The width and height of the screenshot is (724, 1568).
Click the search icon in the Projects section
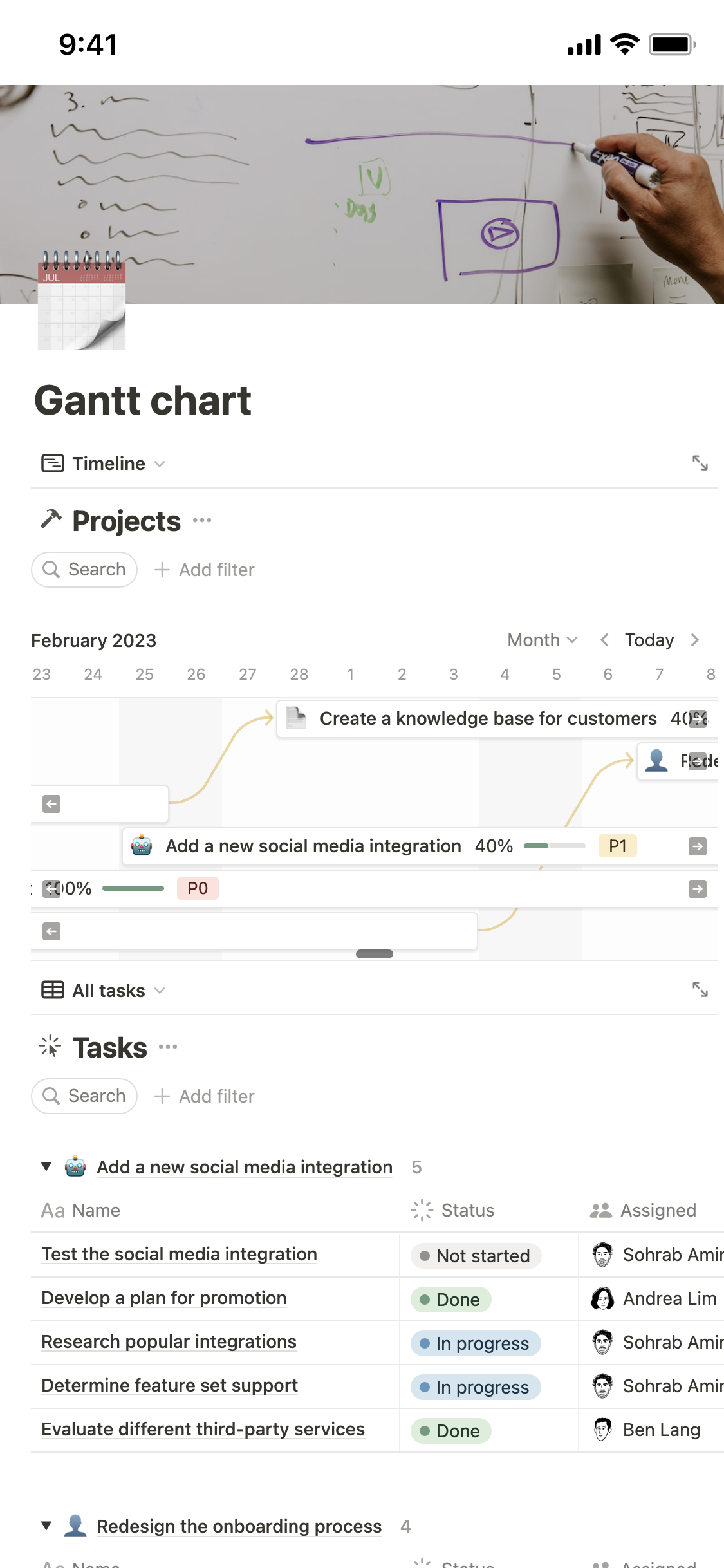click(53, 569)
